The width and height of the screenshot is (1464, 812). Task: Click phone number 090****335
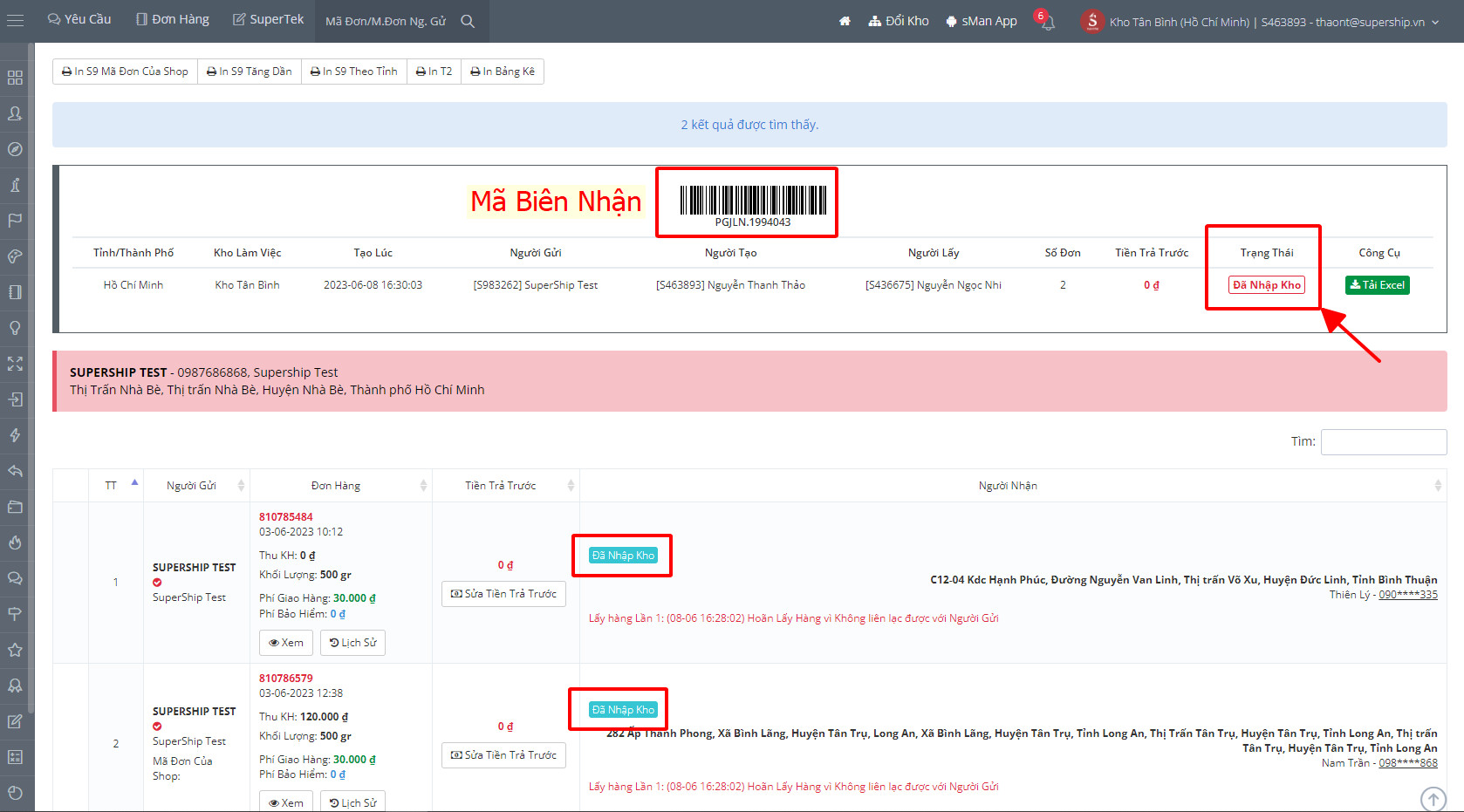(1408, 595)
